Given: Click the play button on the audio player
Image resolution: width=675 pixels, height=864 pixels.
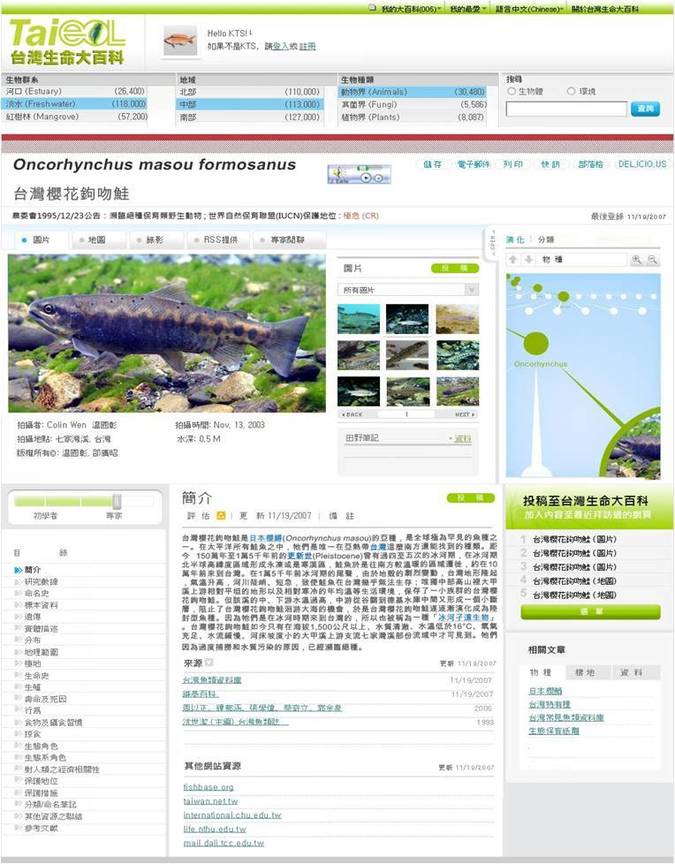Looking at the screenshot, I should [365, 177].
